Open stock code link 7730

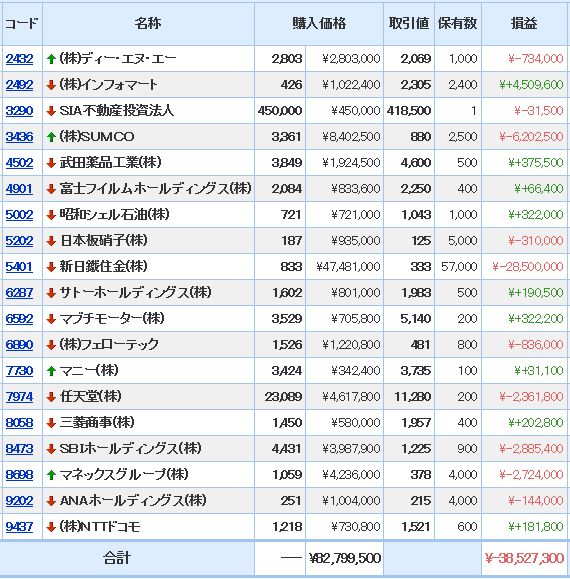click(x=19, y=371)
